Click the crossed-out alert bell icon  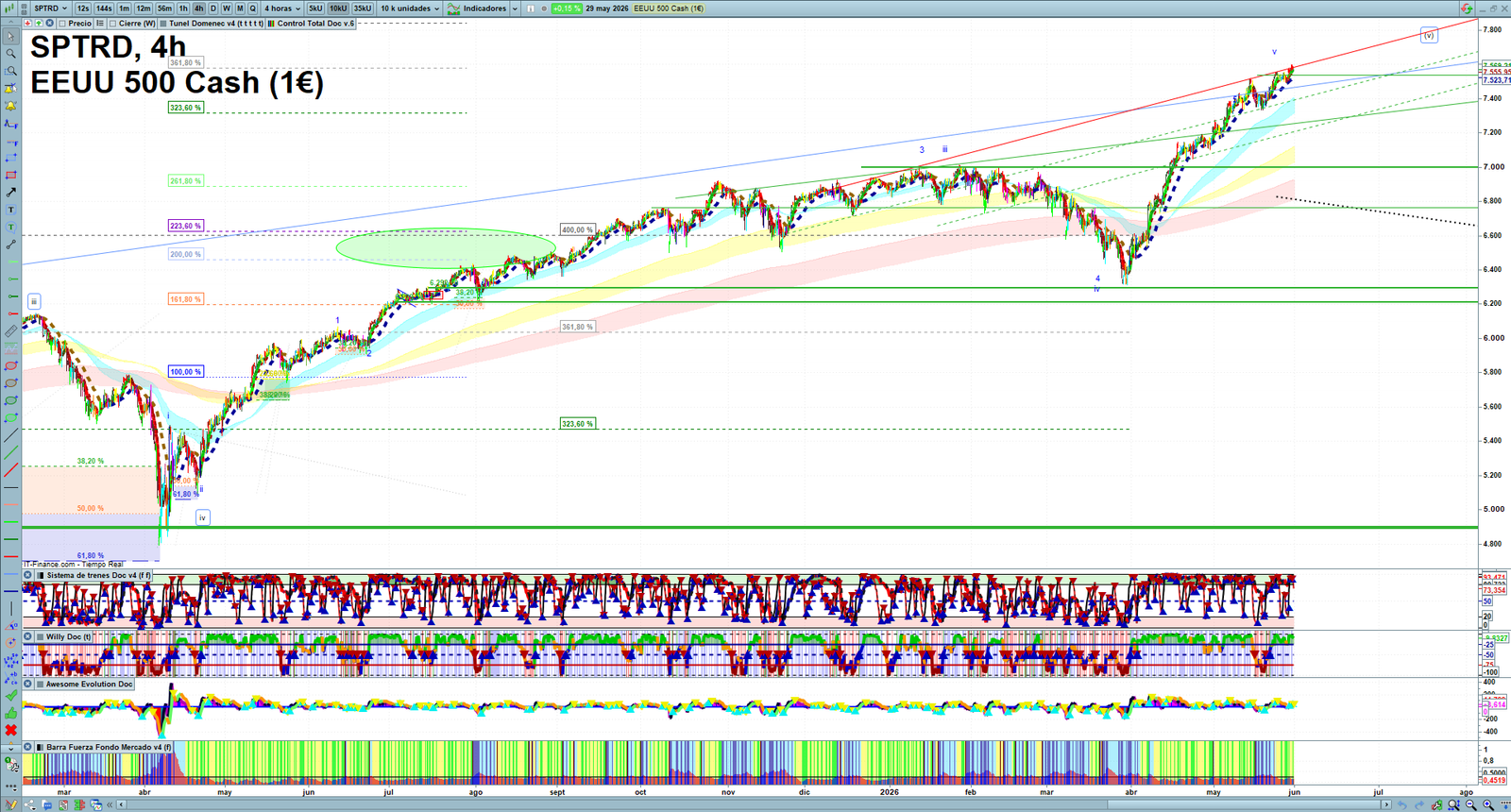pyautogui.click(x=11, y=89)
